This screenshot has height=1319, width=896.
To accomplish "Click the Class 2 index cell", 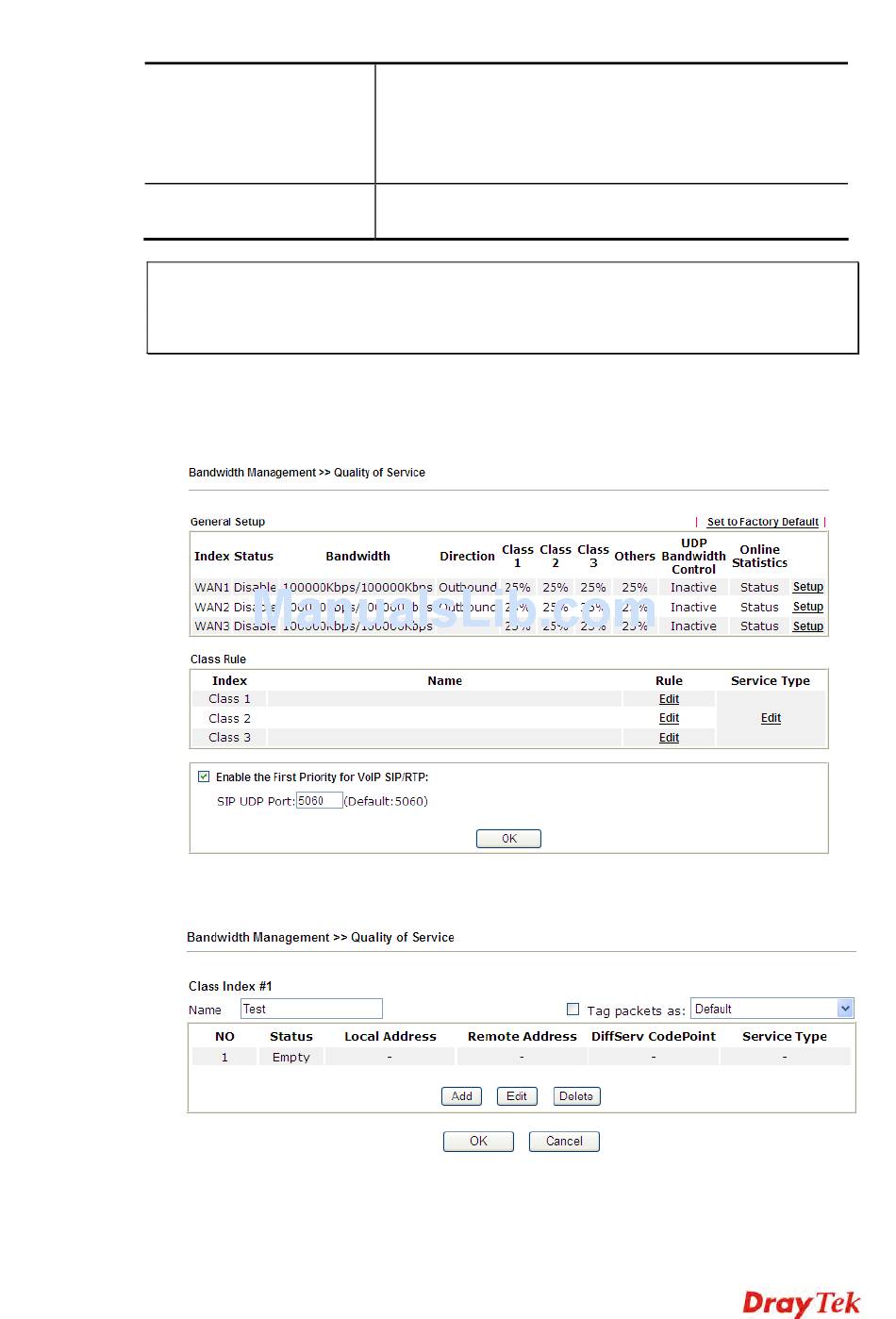I will tap(229, 718).
